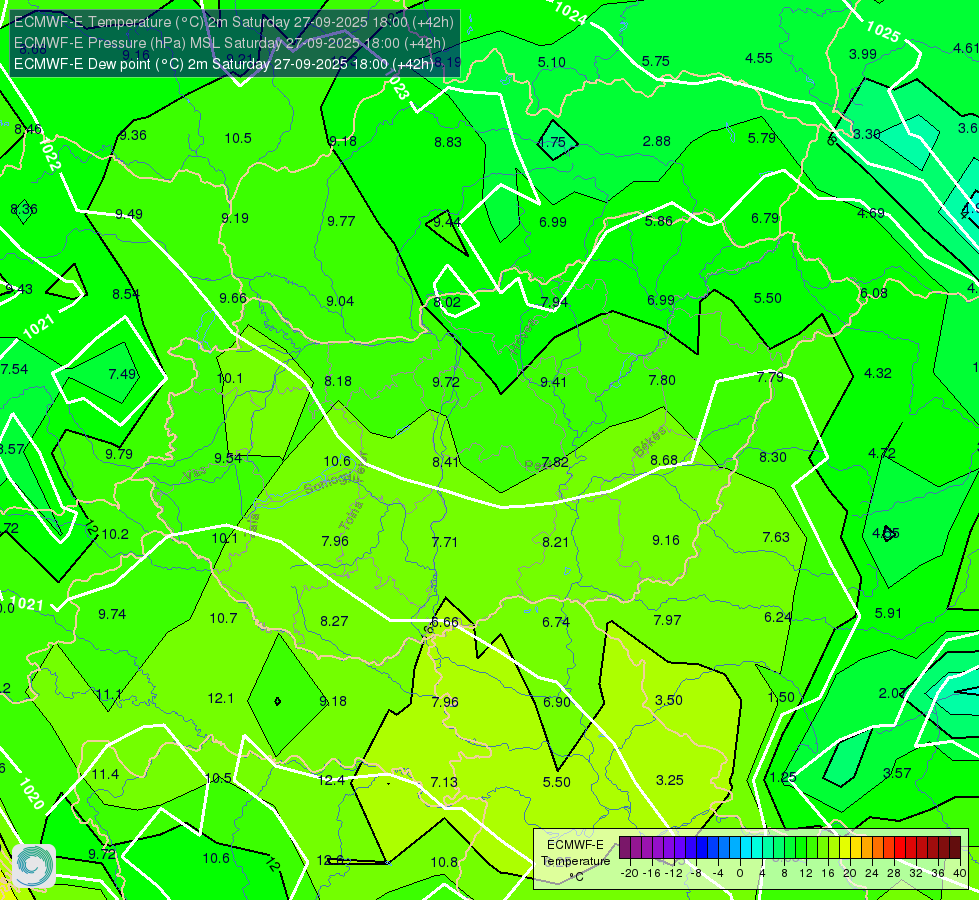
Task: Select the ECMWF-E Dew point 2m layer label
Action: (x=224, y=64)
